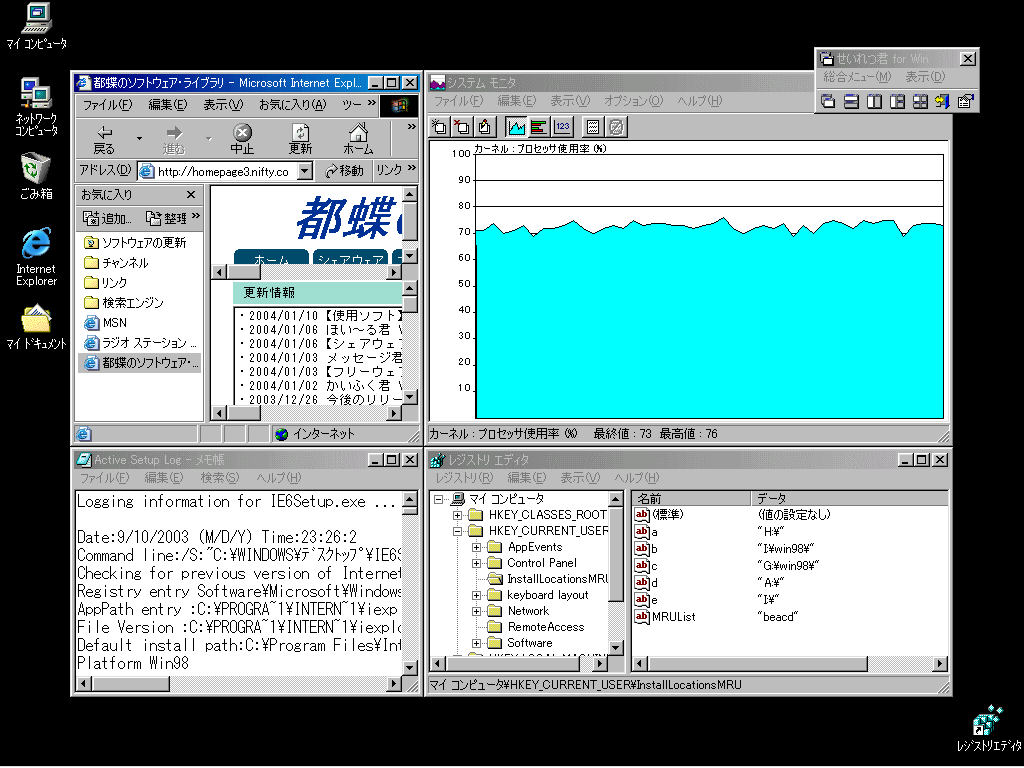Image resolution: width=1024 pixels, height=768 pixels.
Task: Click the horizontal scrollbar thumb in notepad window
Action: click(131, 684)
